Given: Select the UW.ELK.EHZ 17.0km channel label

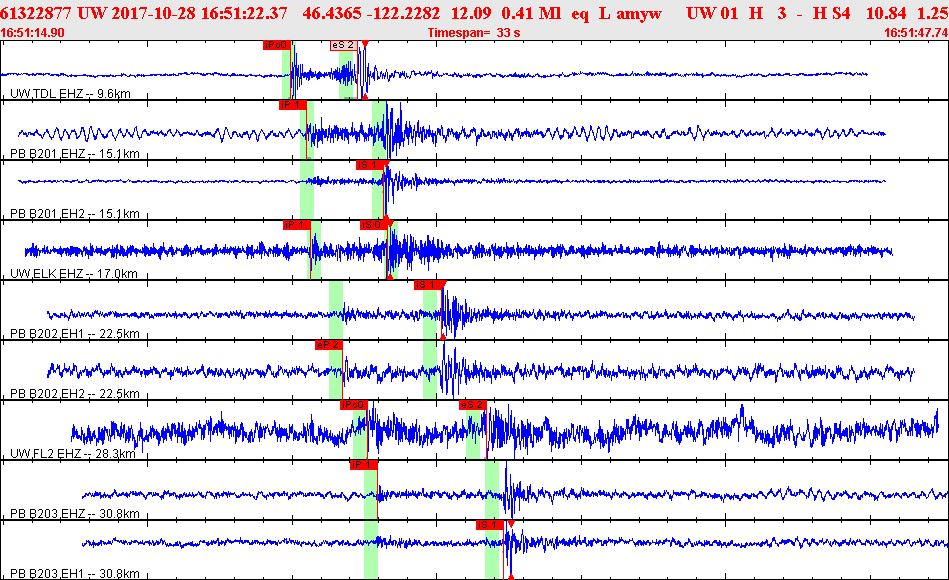Looking at the screenshot, I should point(73,274).
